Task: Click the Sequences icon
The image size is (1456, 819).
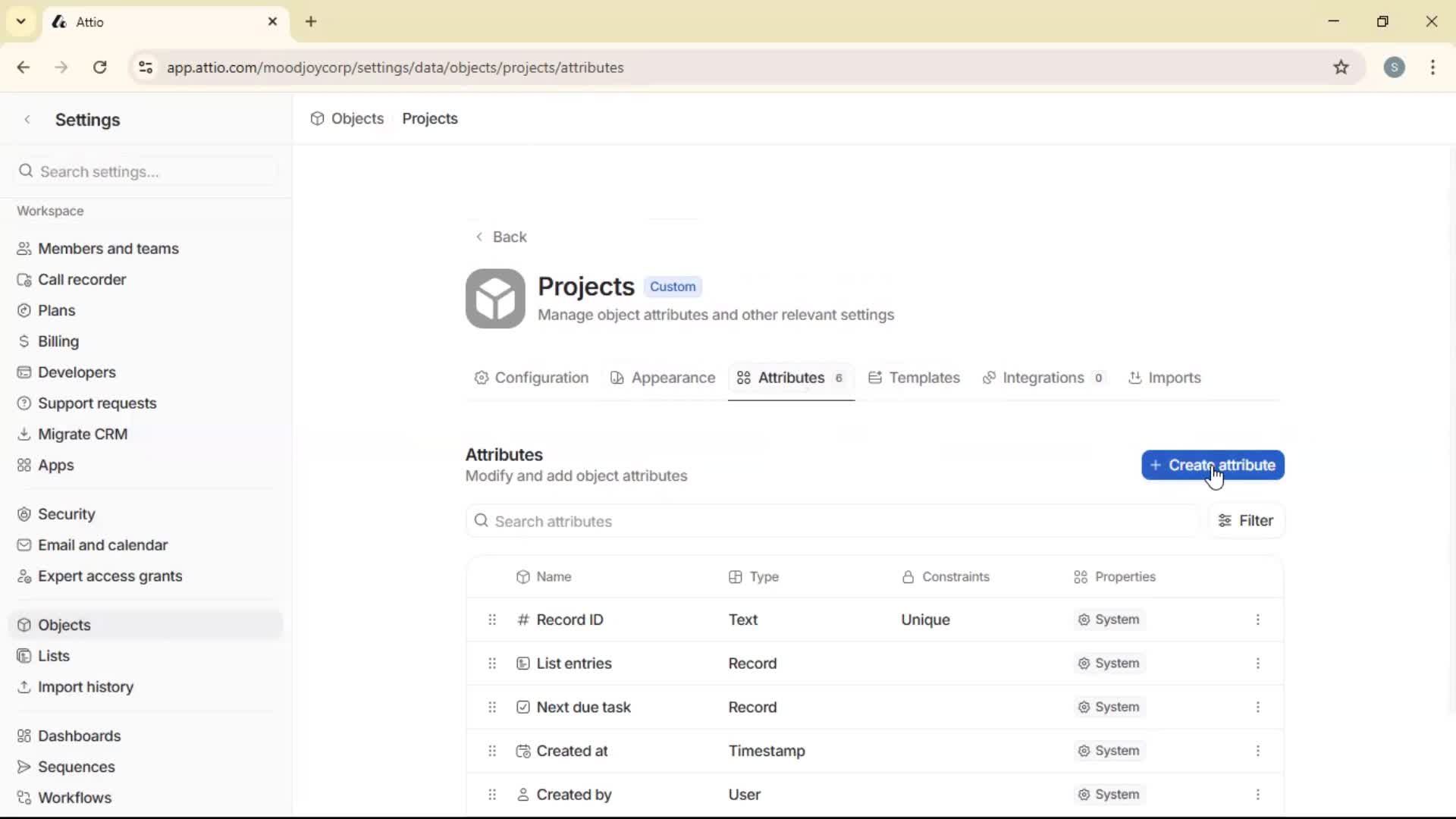Action: click(25, 767)
